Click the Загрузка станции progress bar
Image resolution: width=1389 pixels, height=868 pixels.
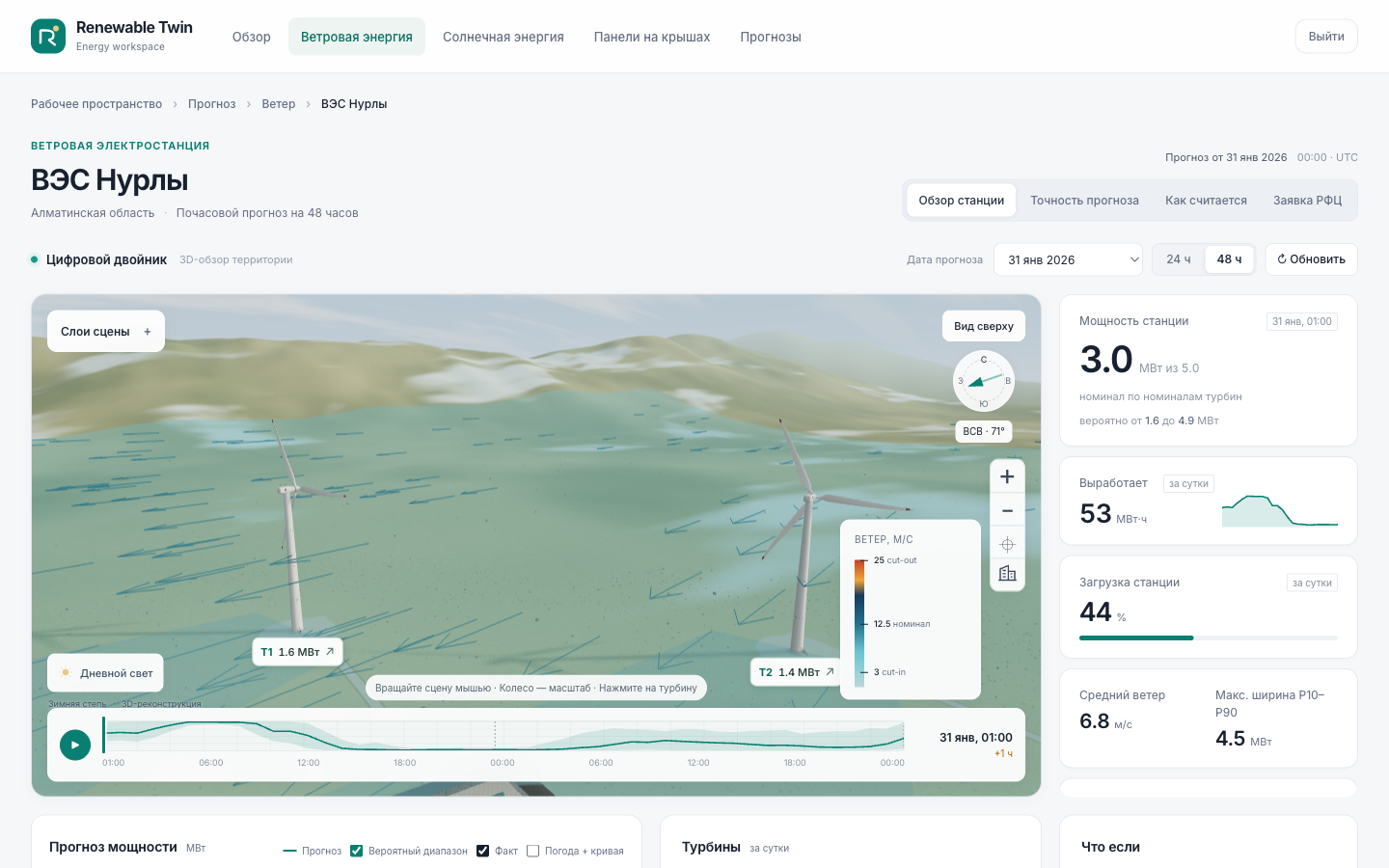(x=1209, y=637)
